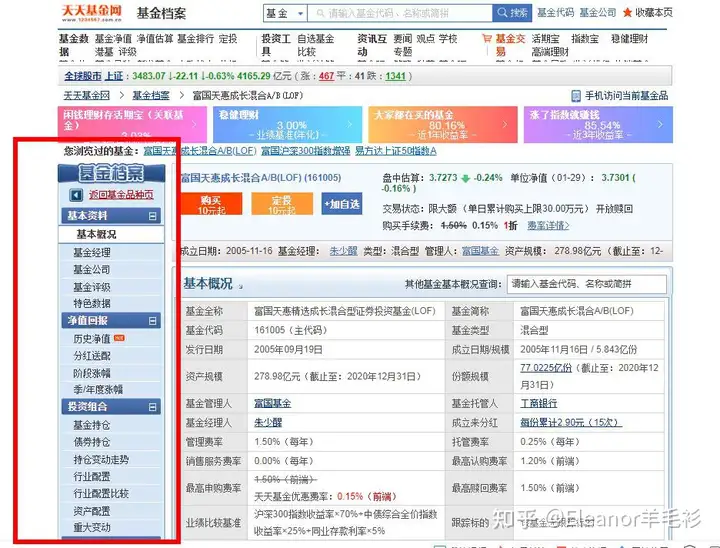The width and height of the screenshot is (720, 548).
Task: Select 特色数据 in the sidebar
Action: click(92, 304)
